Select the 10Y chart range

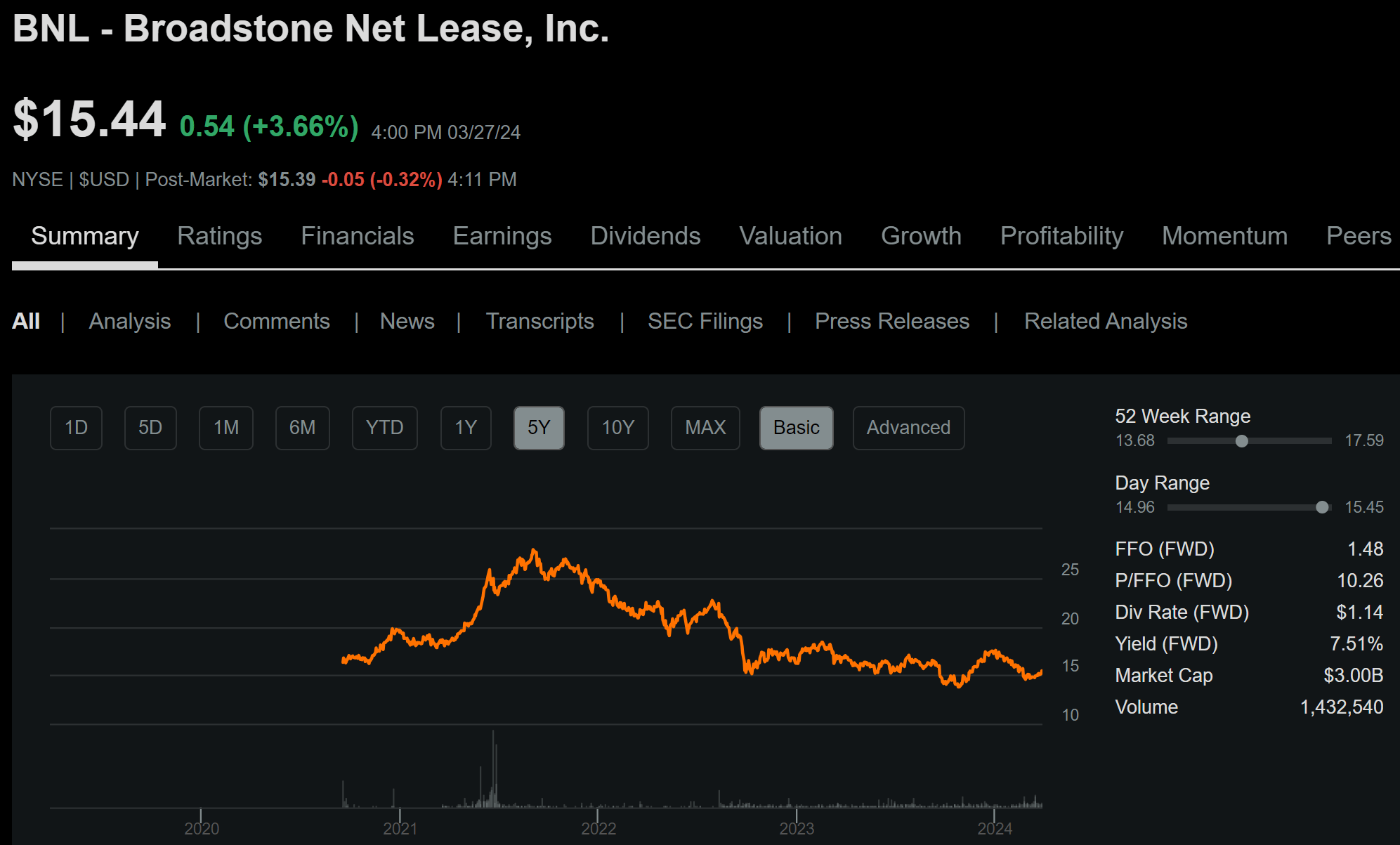click(x=617, y=427)
